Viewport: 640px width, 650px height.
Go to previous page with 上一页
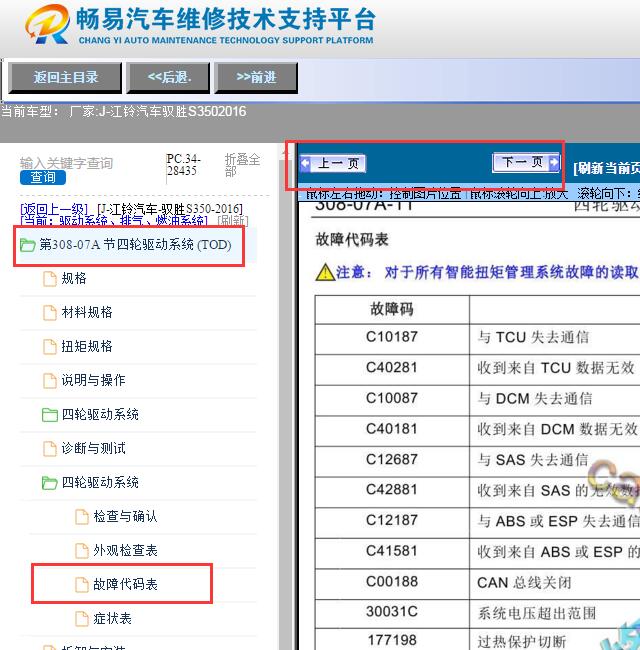click(x=332, y=163)
